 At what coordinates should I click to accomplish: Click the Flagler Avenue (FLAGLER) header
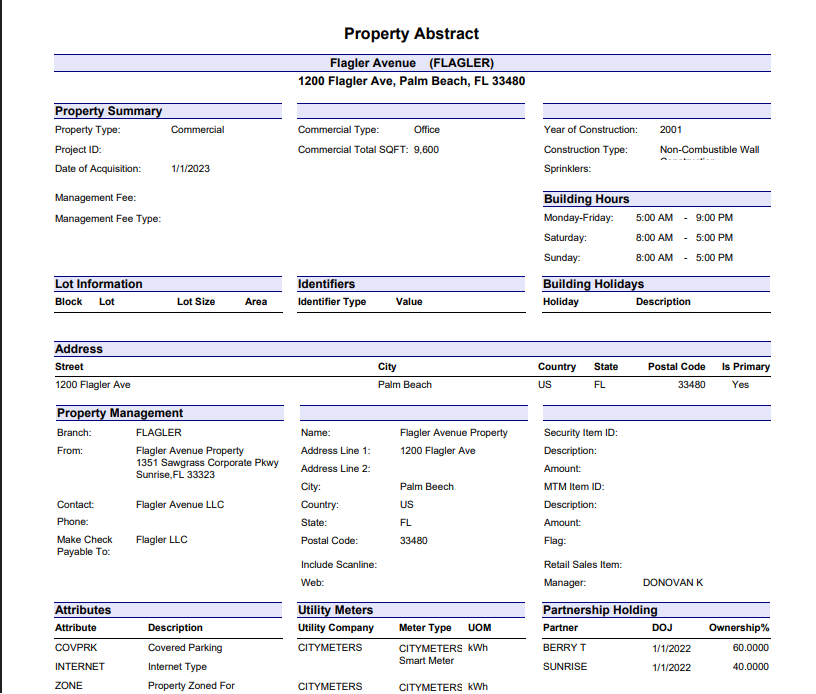point(411,62)
